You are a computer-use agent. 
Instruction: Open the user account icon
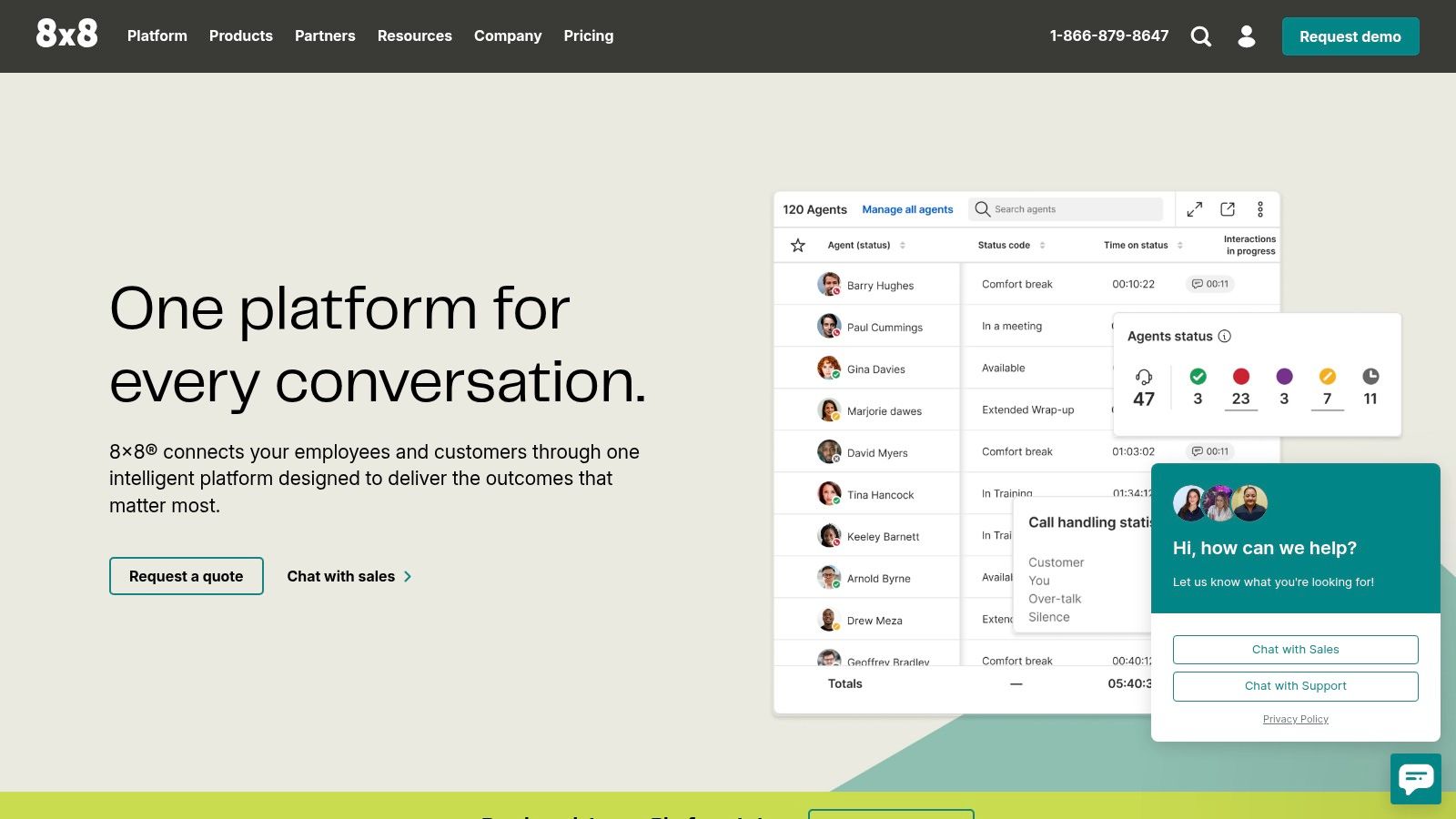pos(1247,36)
